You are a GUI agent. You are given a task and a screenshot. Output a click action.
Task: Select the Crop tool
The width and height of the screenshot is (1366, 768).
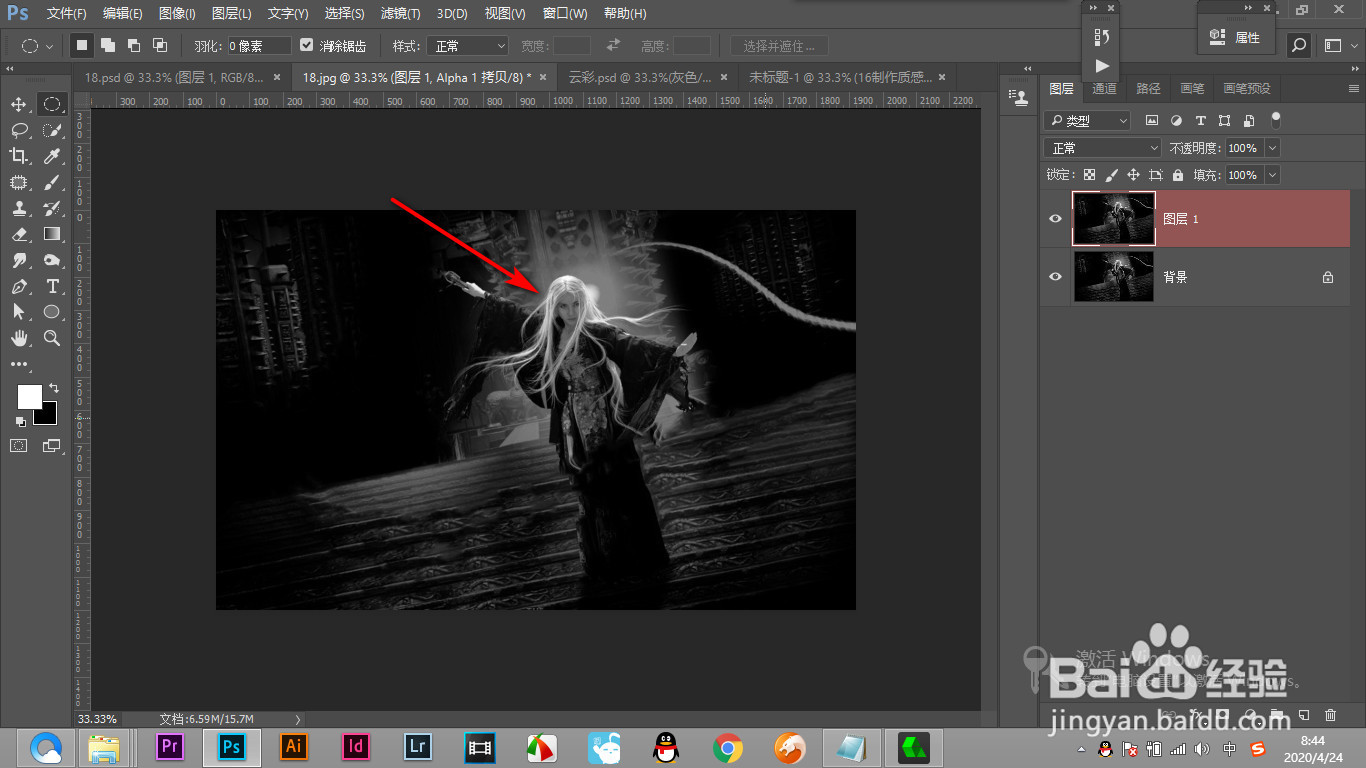pos(19,156)
